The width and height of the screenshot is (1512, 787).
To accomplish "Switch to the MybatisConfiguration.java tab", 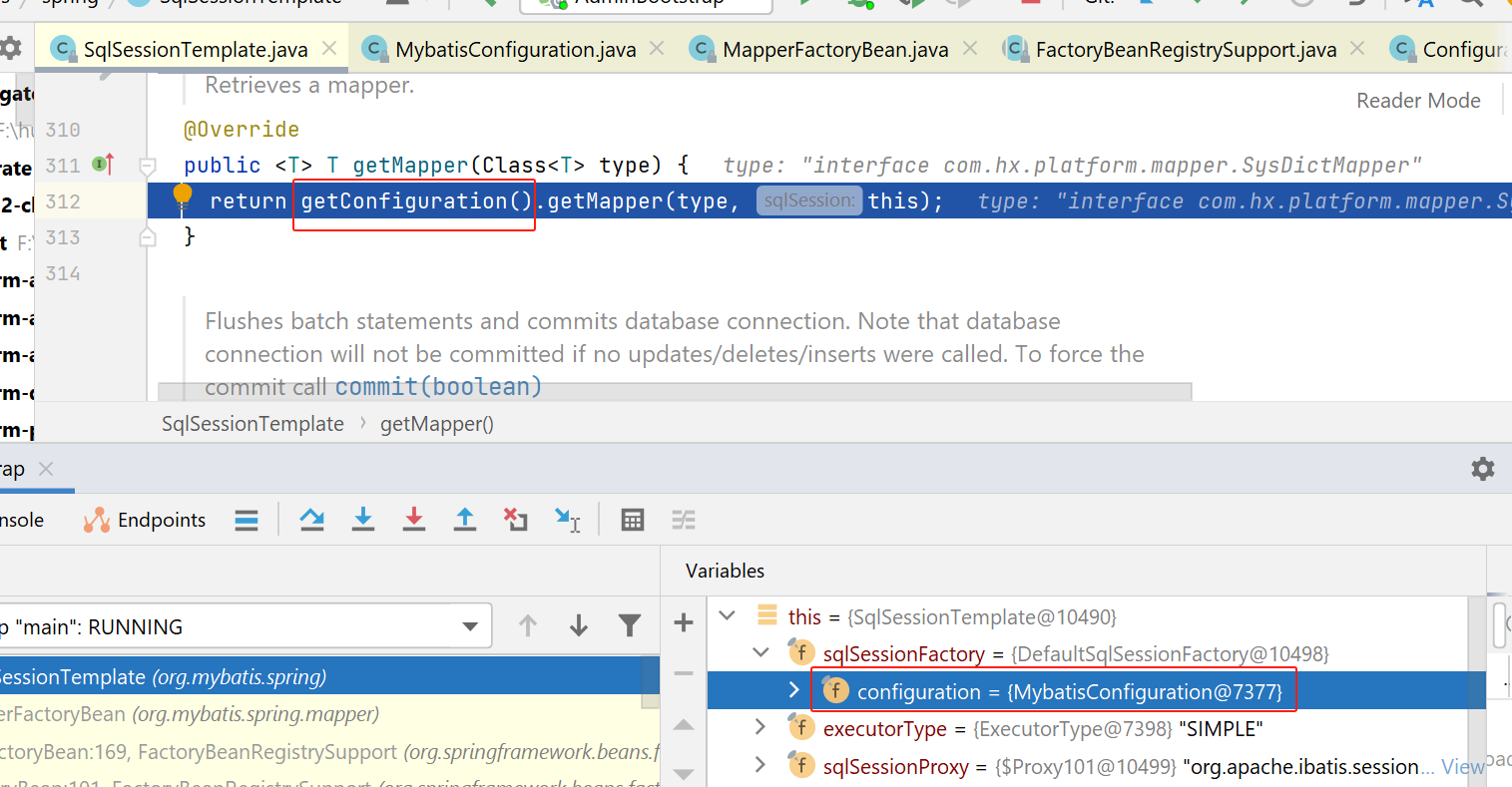I will (x=515, y=50).
